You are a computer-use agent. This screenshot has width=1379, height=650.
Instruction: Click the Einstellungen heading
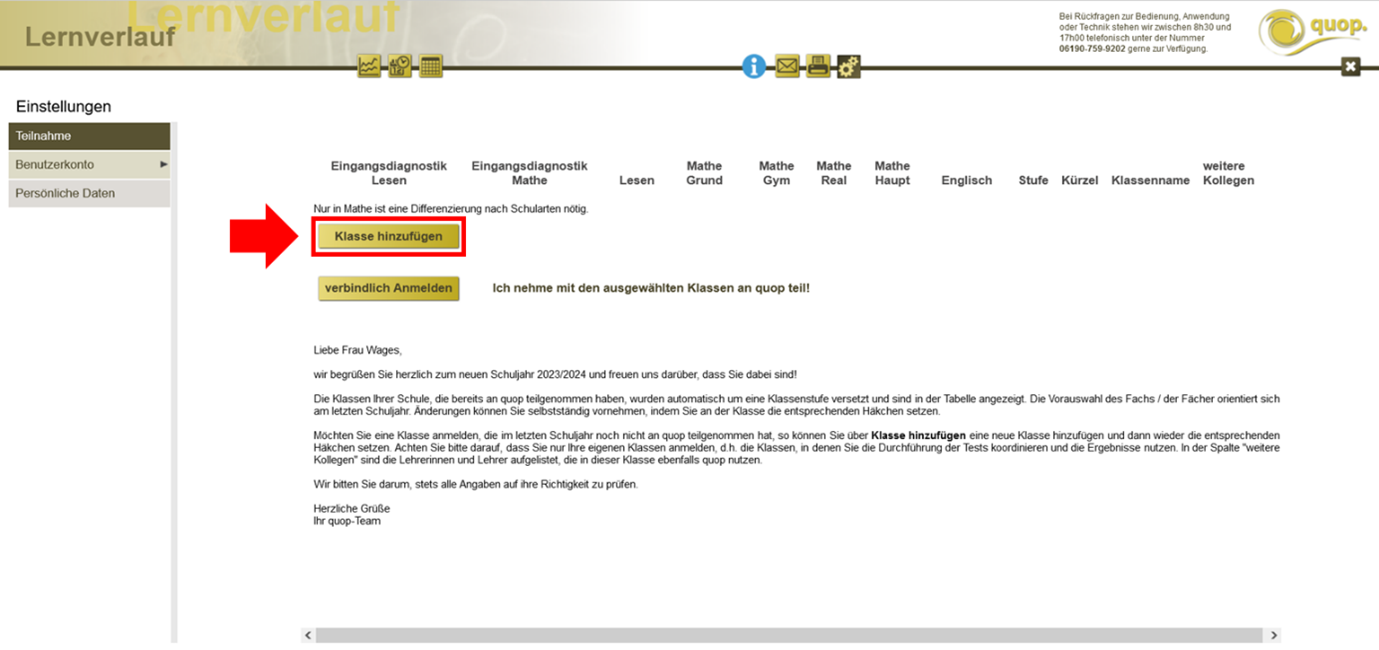pos(64,106)
